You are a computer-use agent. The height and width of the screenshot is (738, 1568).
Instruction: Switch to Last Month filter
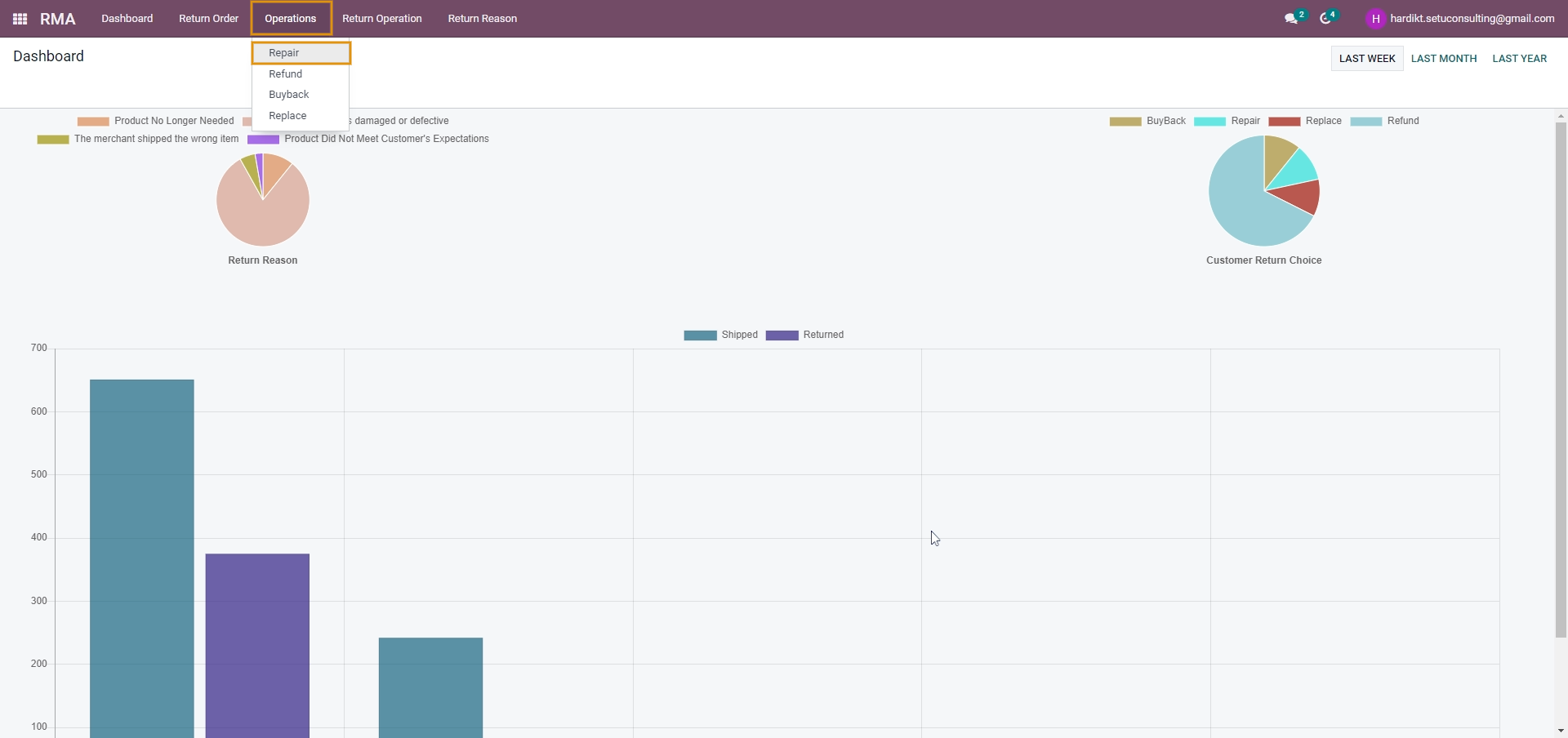click(1443, 59)
